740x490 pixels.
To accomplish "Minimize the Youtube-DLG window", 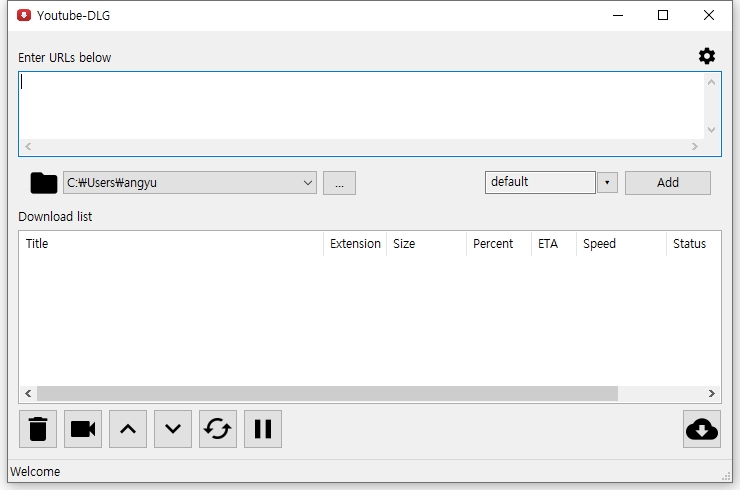I will [x=618, y=15].
